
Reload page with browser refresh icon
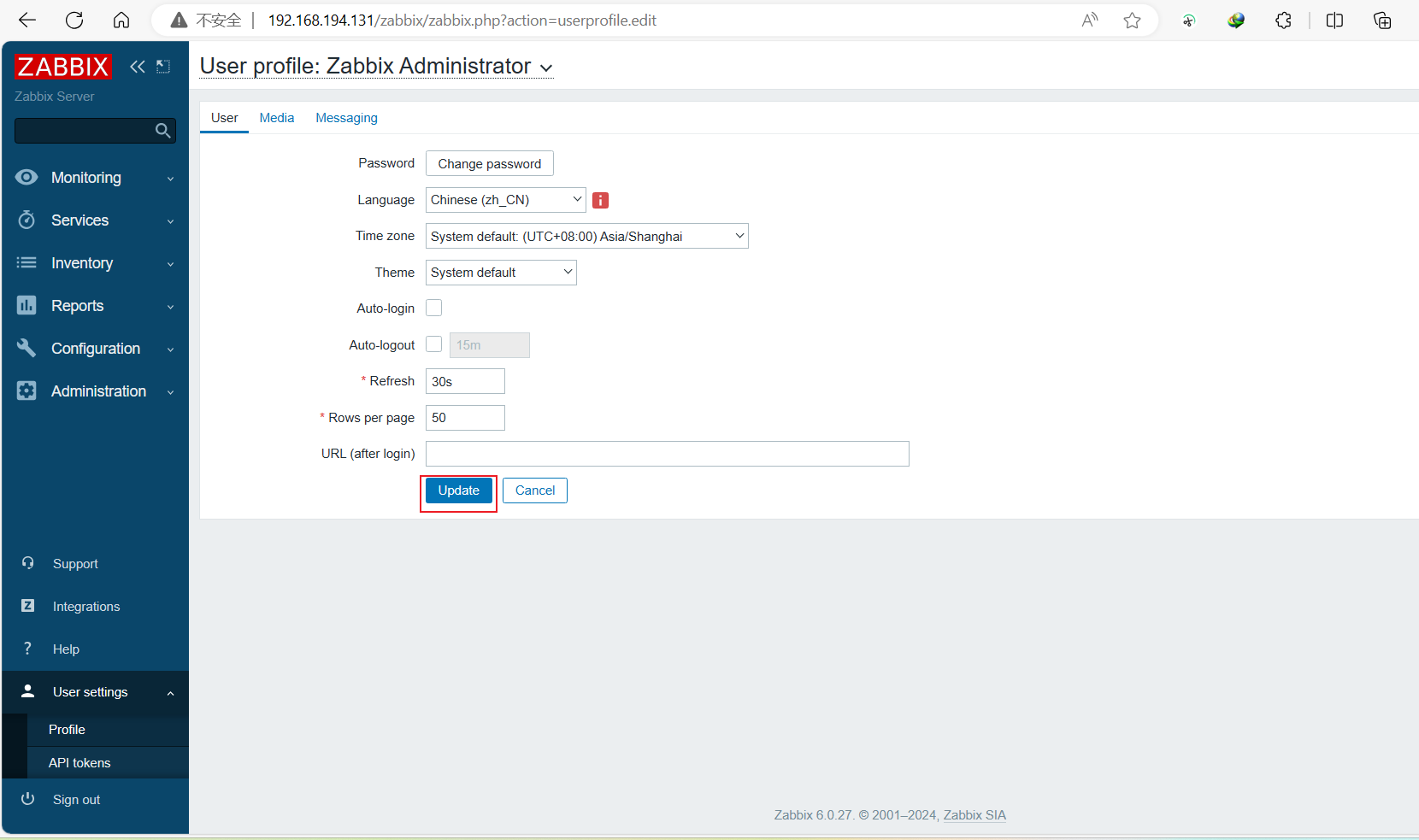[74, 21]
